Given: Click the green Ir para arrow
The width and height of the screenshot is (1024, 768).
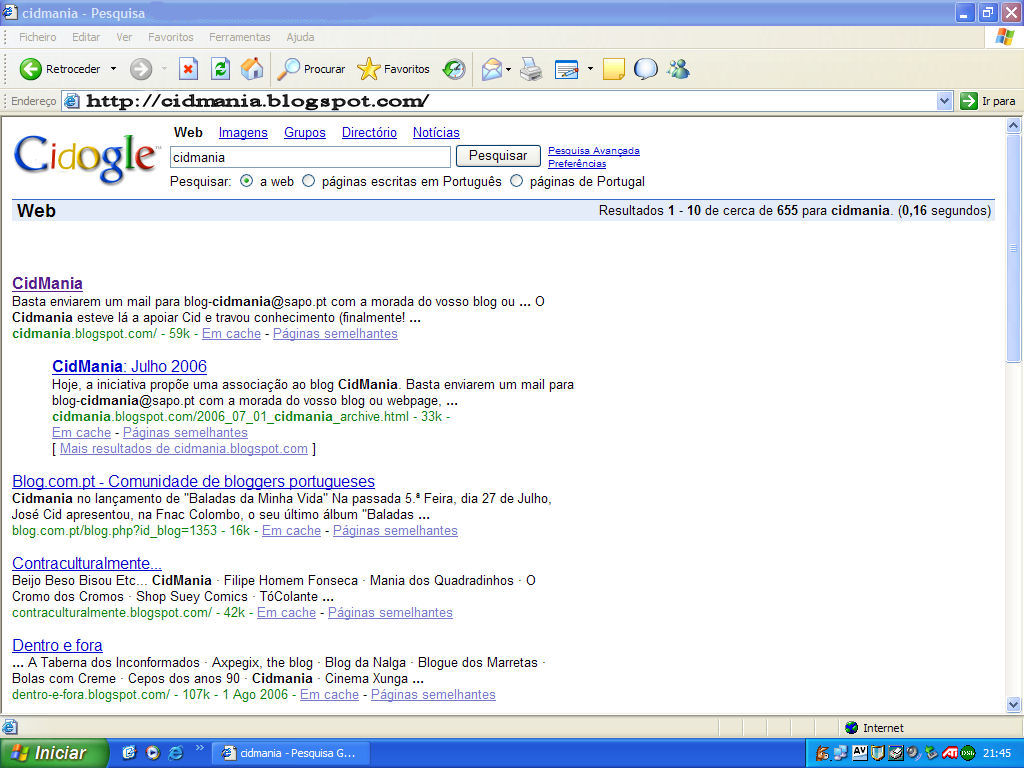Looking at the screenshot, I should pyautogui.click(x=968, y=101).
